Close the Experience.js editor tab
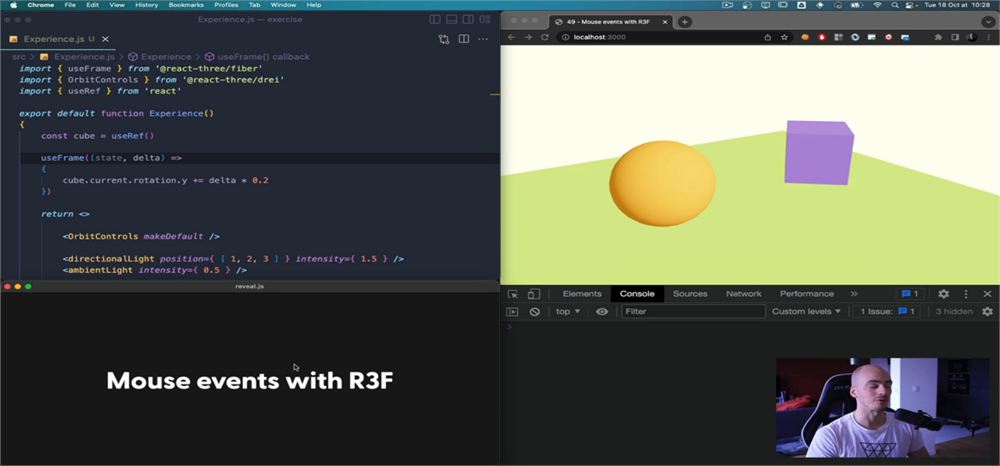The height and width of the screenshot is (466, 1000). (105, 39)
